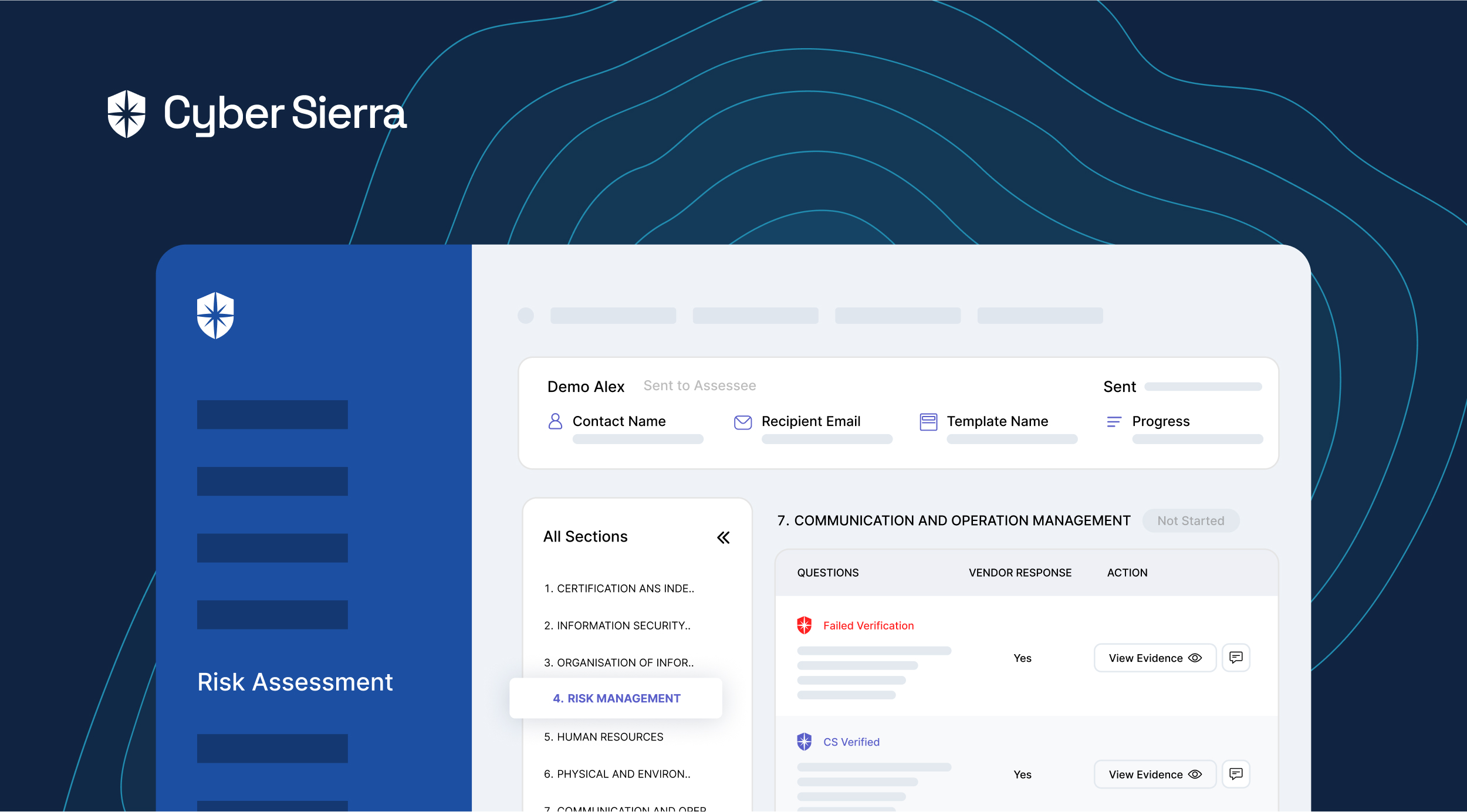
Task: Click the red Failed Verification shield icon
Action: (805, 625)
